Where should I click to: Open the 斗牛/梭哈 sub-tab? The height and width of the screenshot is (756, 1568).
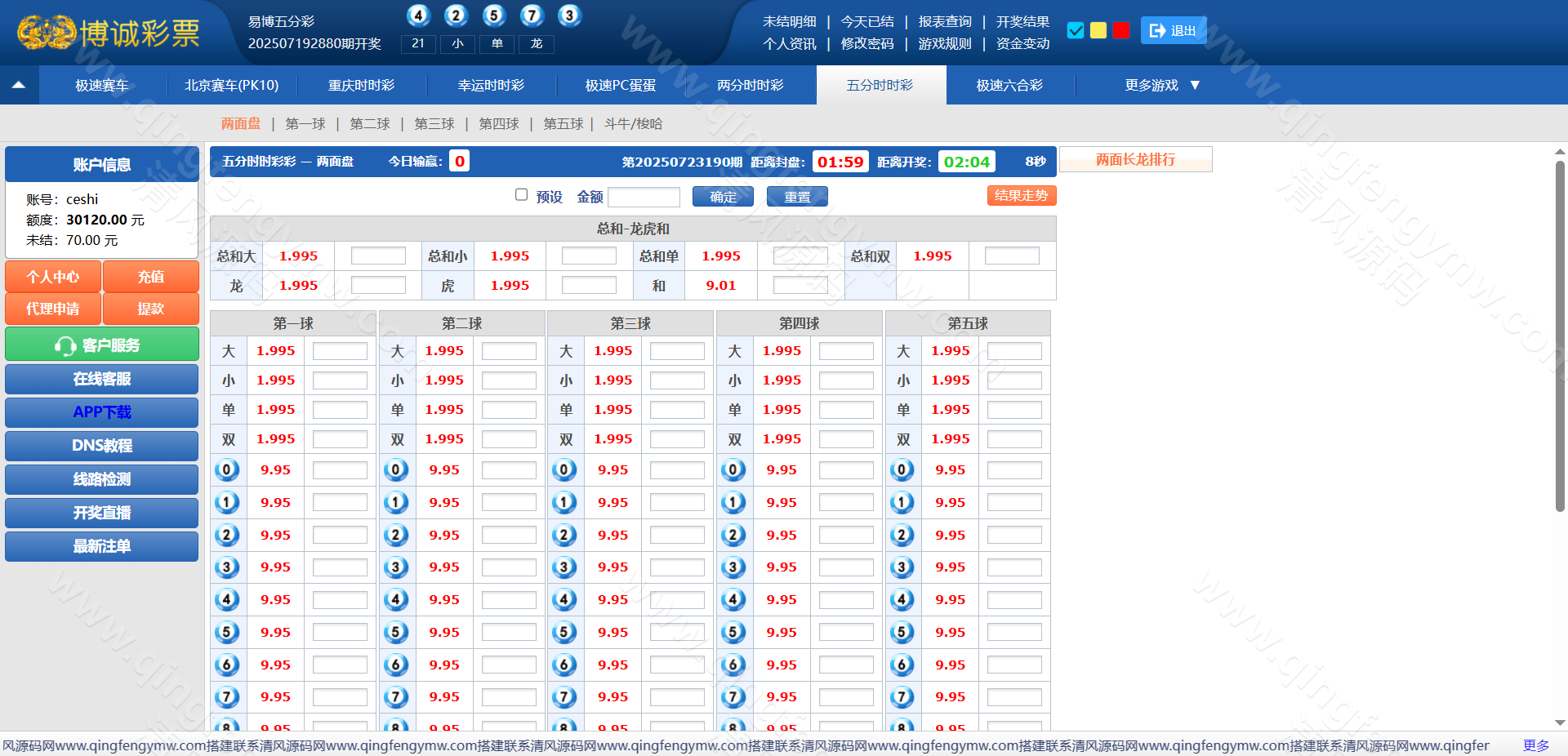[x=633, y=124]
